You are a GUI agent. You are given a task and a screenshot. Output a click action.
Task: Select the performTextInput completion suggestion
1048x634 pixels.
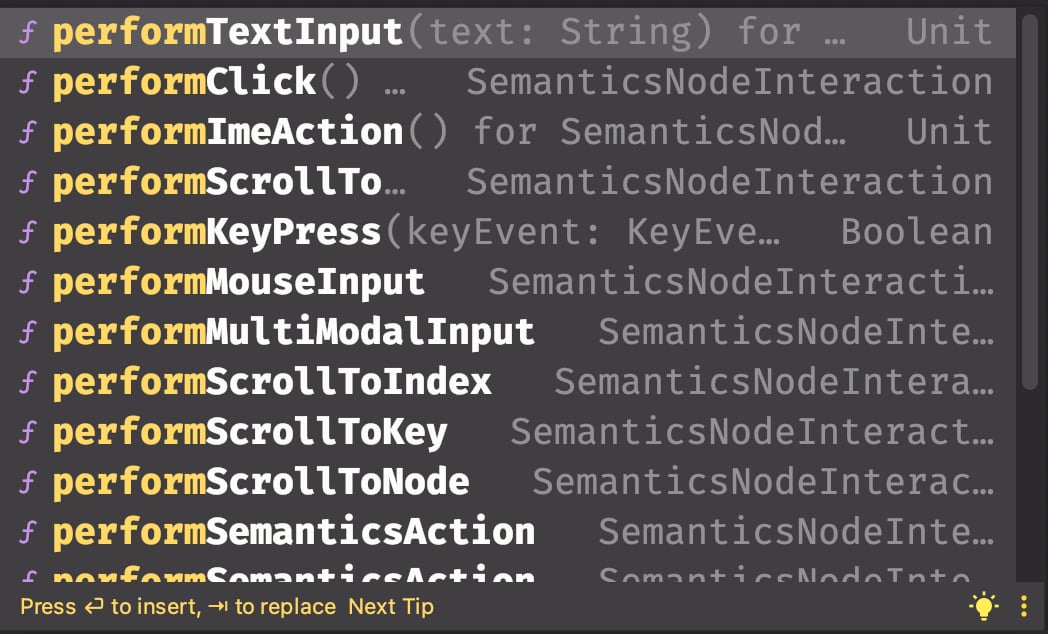(x=227, y=33)
